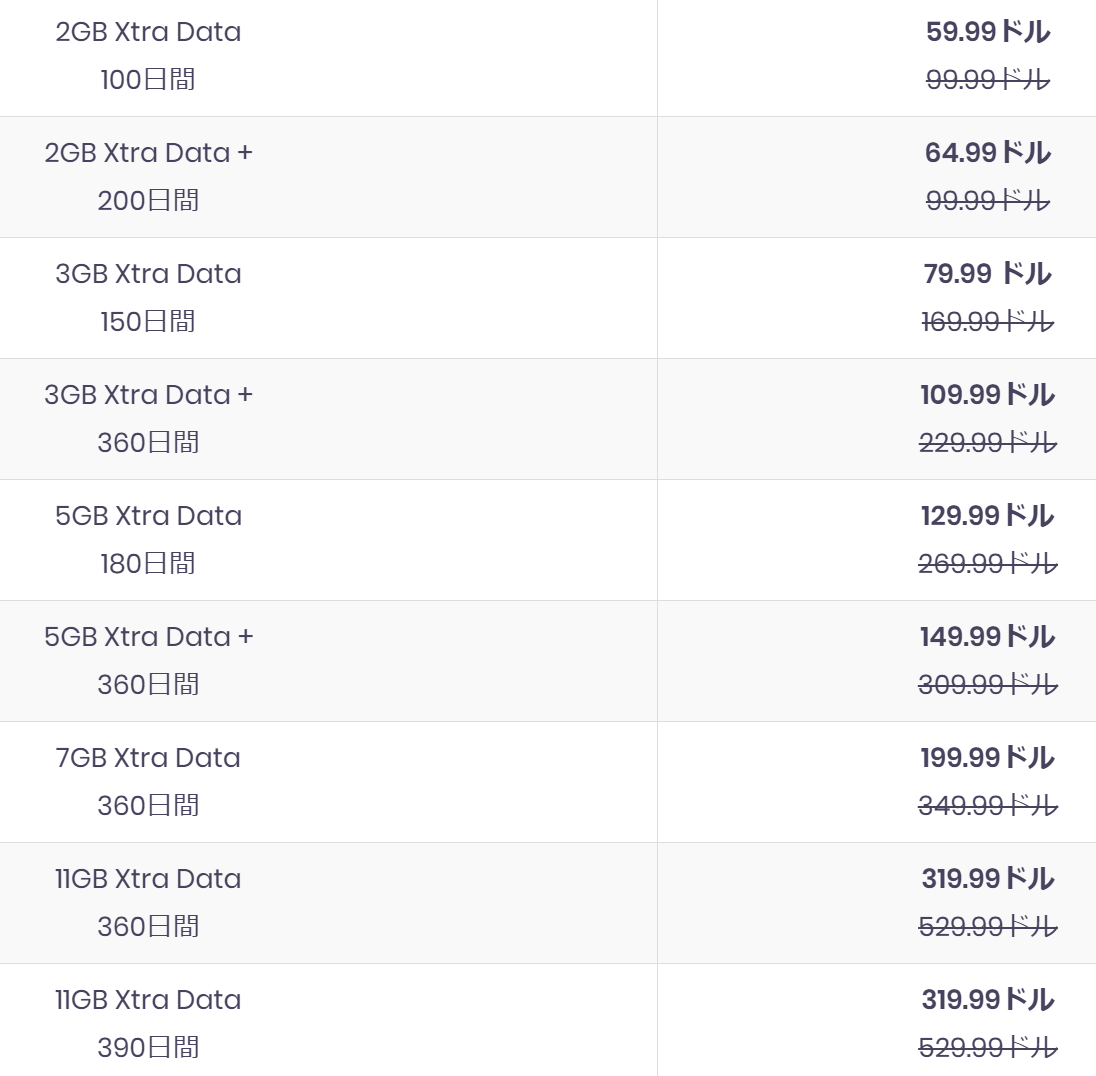The height and width of the screenshot is (1076, 1096).
Task: Click the 199.99ドル price
Action: [988, 758]
